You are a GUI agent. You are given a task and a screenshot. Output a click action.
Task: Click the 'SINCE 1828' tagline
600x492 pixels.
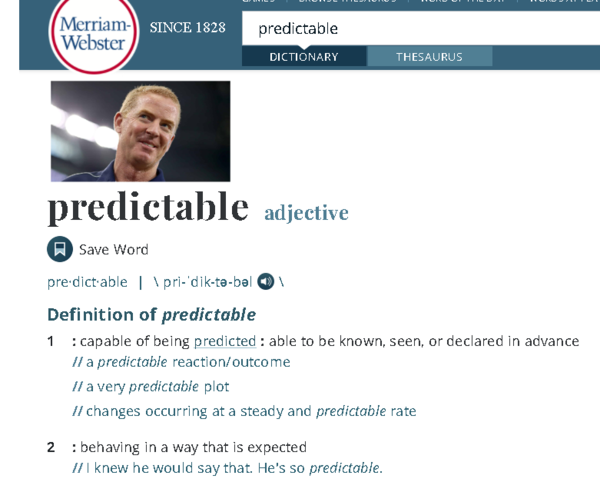click(188, 28)
